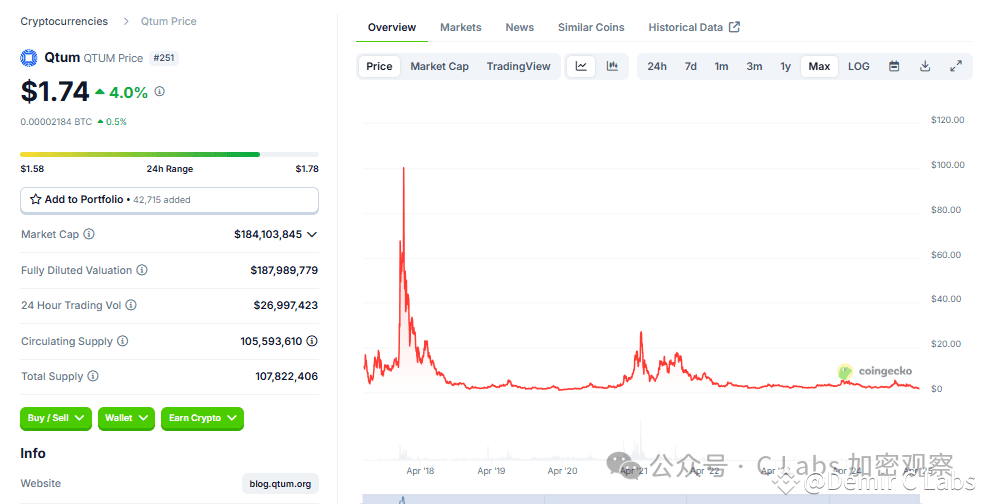This screenshot has width=984, height=504.
Task: Click Cryptocurrencies breadcrumb link
Action: 65,21
